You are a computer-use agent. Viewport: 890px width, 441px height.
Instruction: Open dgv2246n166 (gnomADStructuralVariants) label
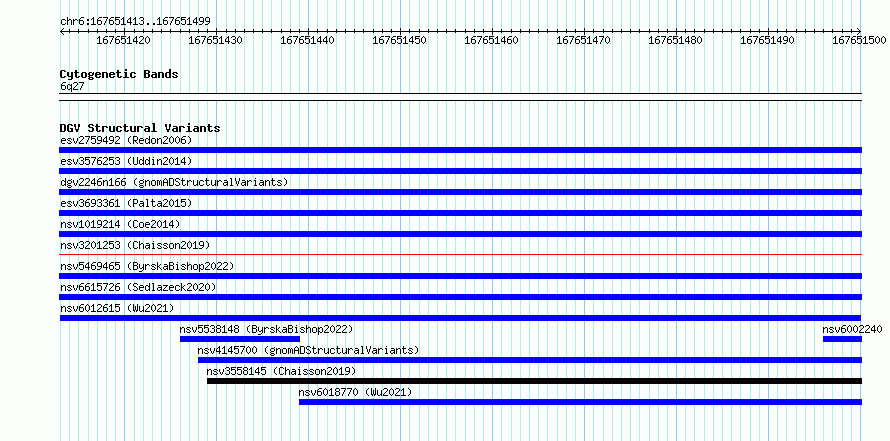click(x=174, y=182)
